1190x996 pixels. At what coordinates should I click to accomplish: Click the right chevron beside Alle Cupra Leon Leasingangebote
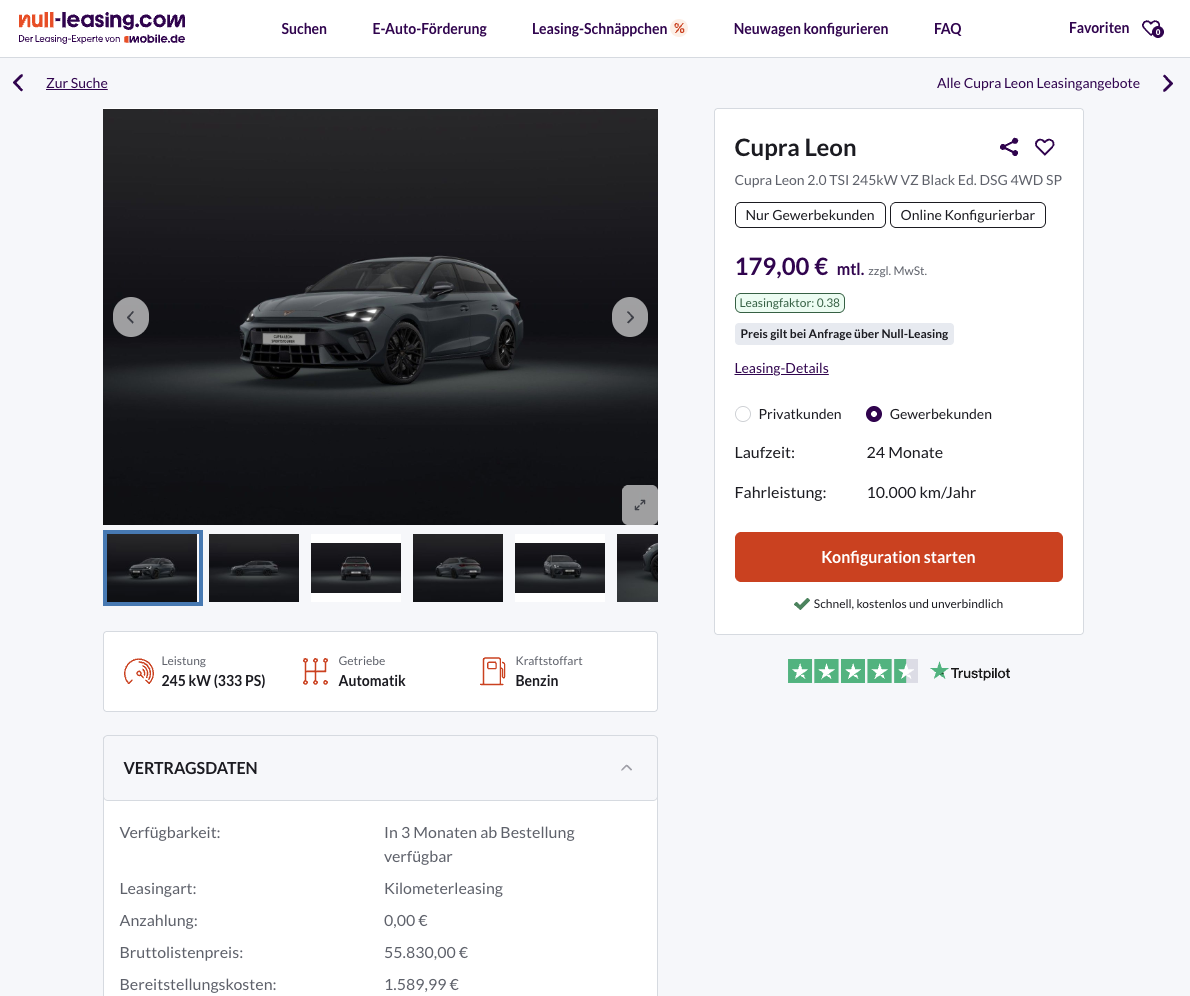pyautogui.click(x=1168, y=83)
